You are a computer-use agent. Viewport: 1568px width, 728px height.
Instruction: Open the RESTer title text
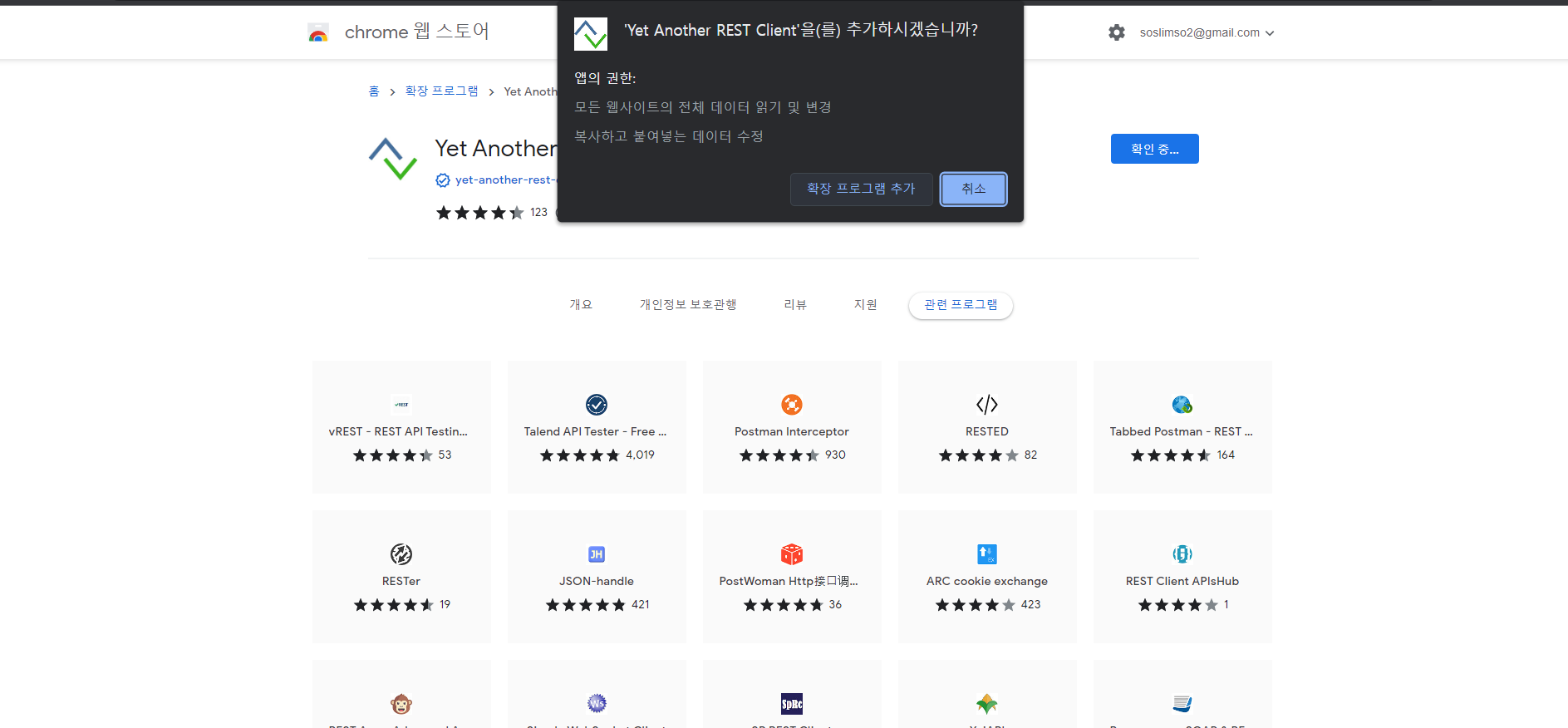point(401,581)
